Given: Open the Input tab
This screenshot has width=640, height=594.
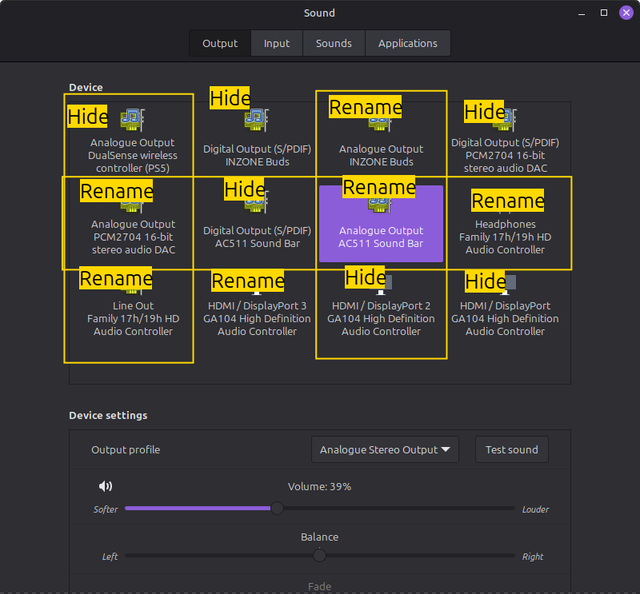Looking at the screenshot, I should [x=277, y=43].
